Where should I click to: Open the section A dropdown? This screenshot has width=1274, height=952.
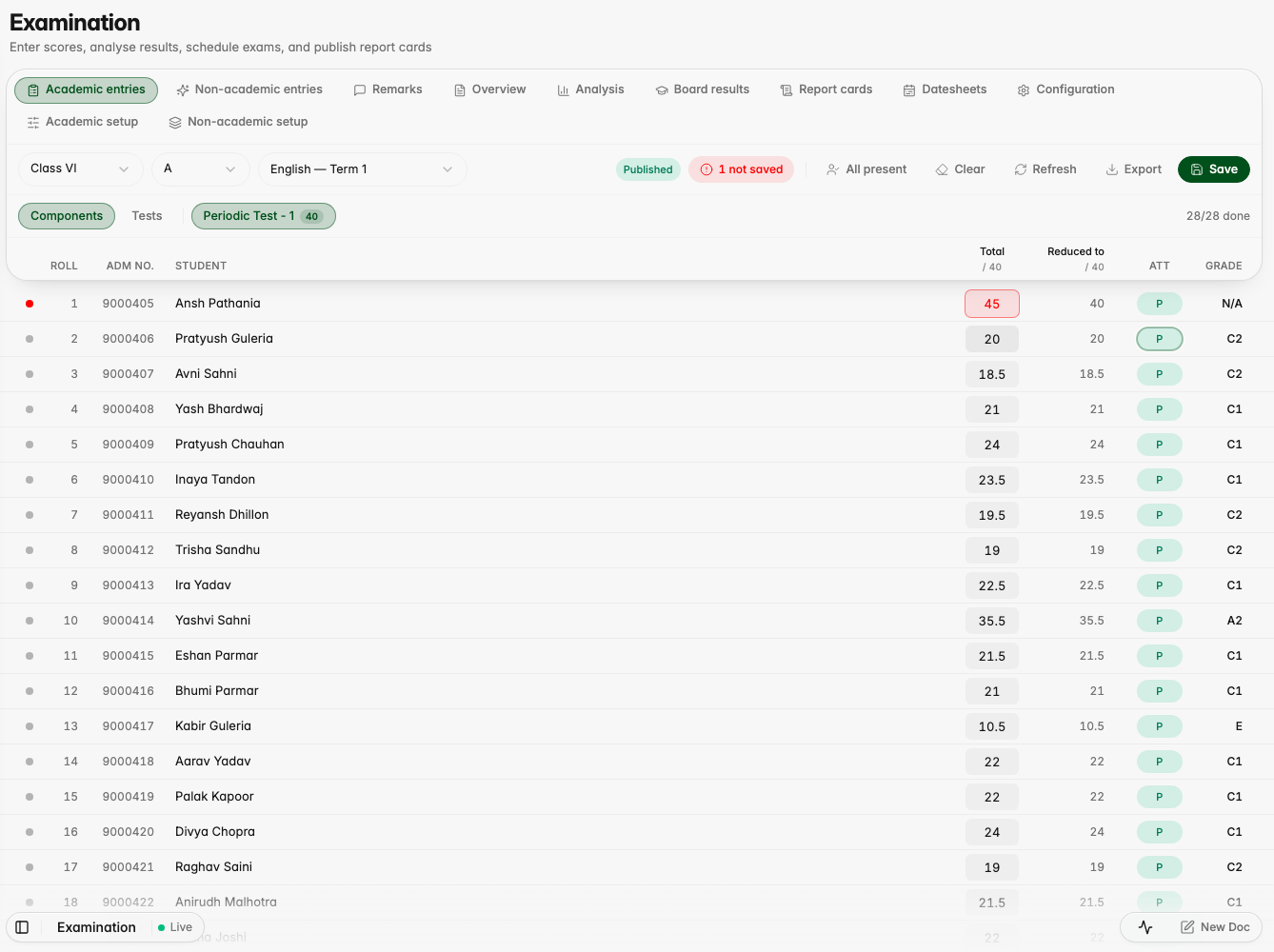(200, 169)
